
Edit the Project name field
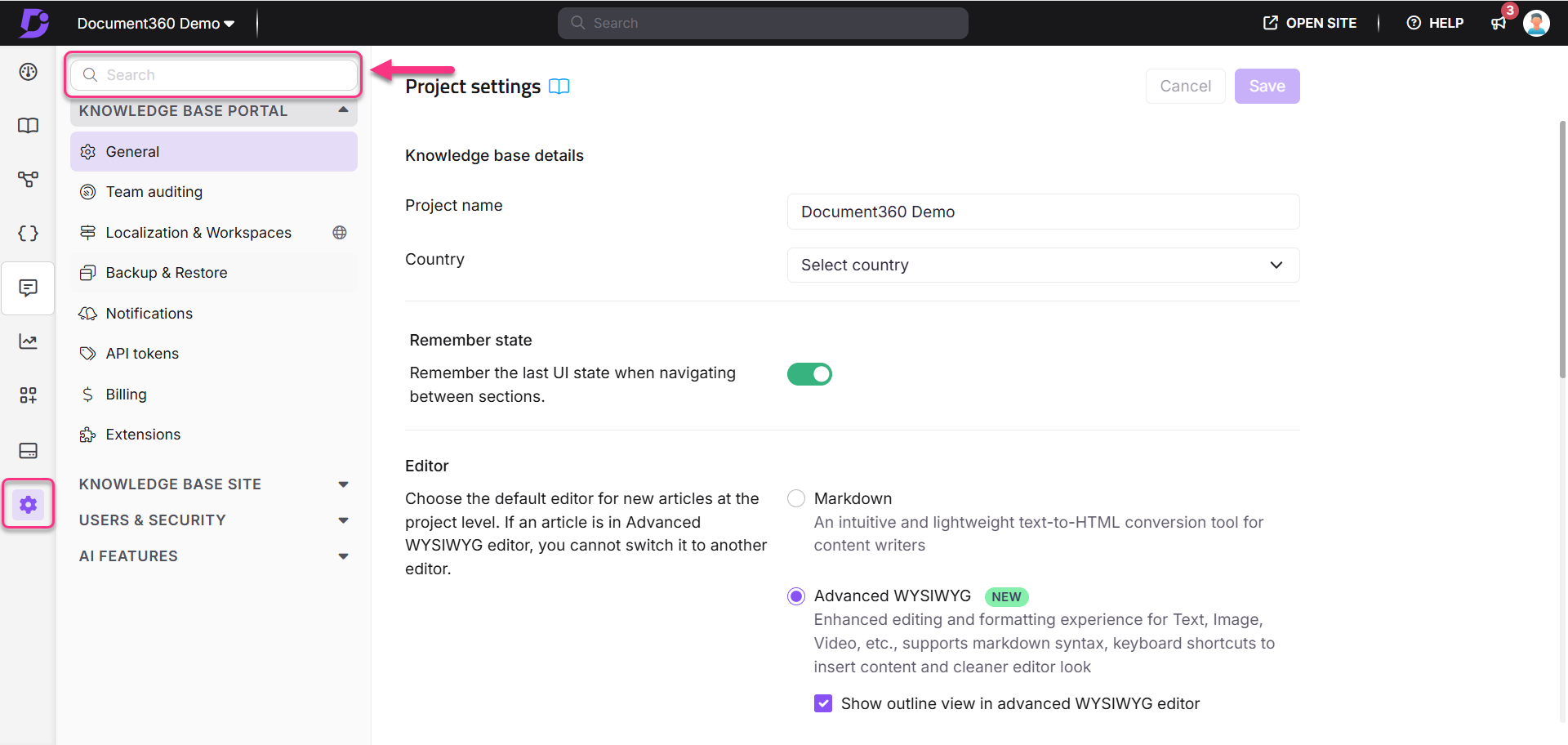(1043, 212)
